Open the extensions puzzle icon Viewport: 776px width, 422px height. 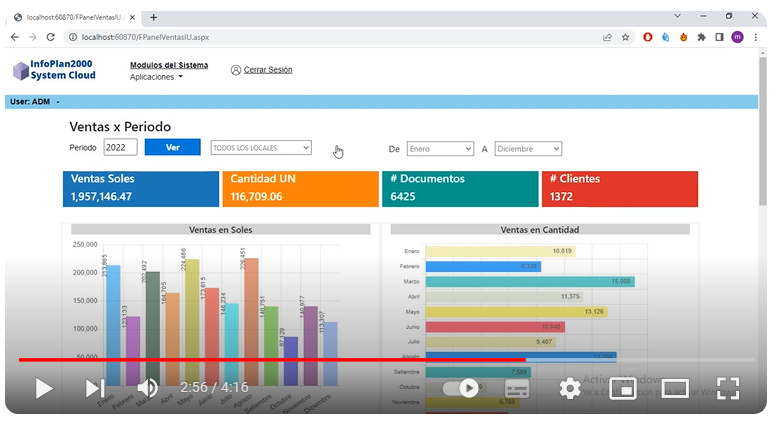tap(701, 37)
